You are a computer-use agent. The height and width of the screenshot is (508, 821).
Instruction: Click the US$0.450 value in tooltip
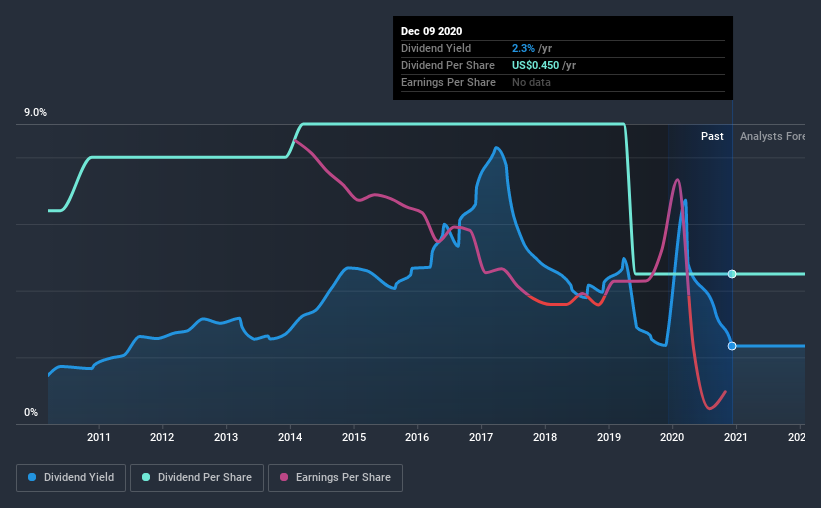point(535,65)
